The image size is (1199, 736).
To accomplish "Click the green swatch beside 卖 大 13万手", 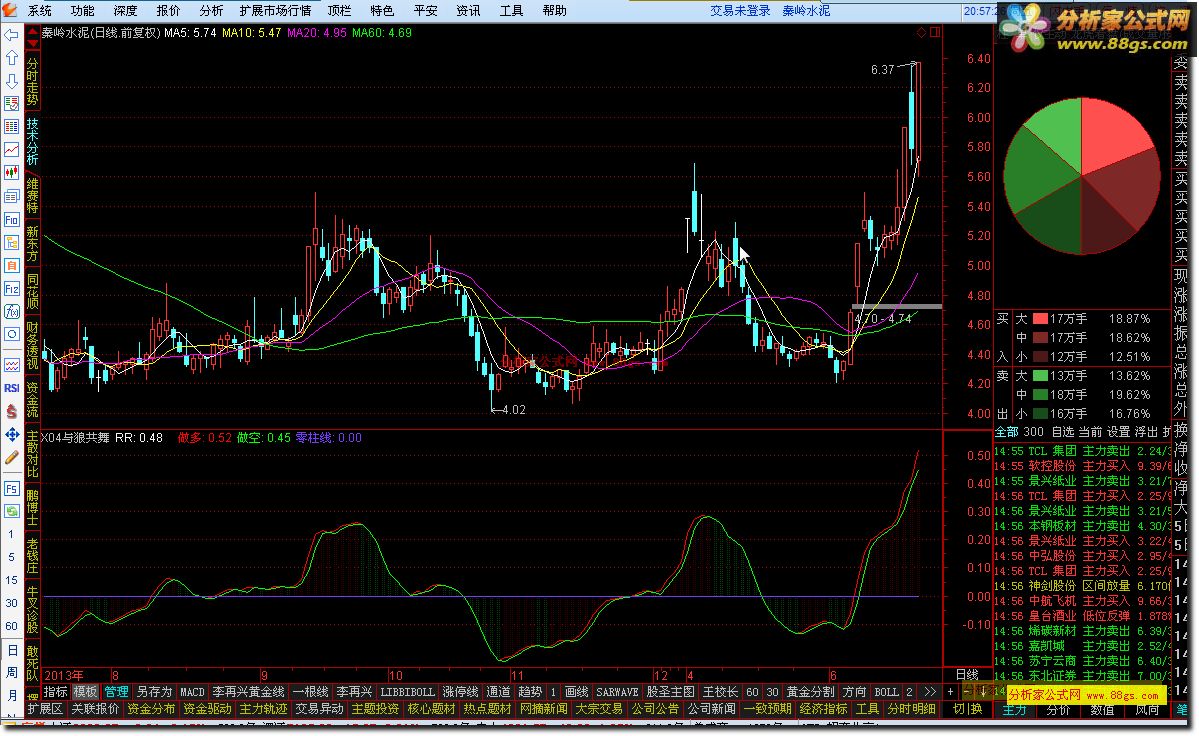I will pos(1040,376).
